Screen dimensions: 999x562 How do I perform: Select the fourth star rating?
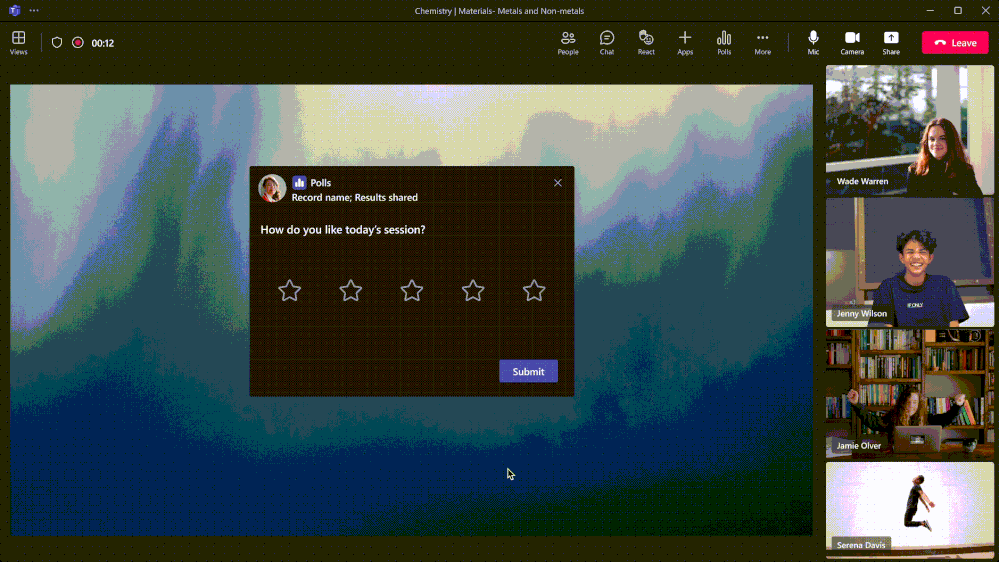click(x=473, y=291)
